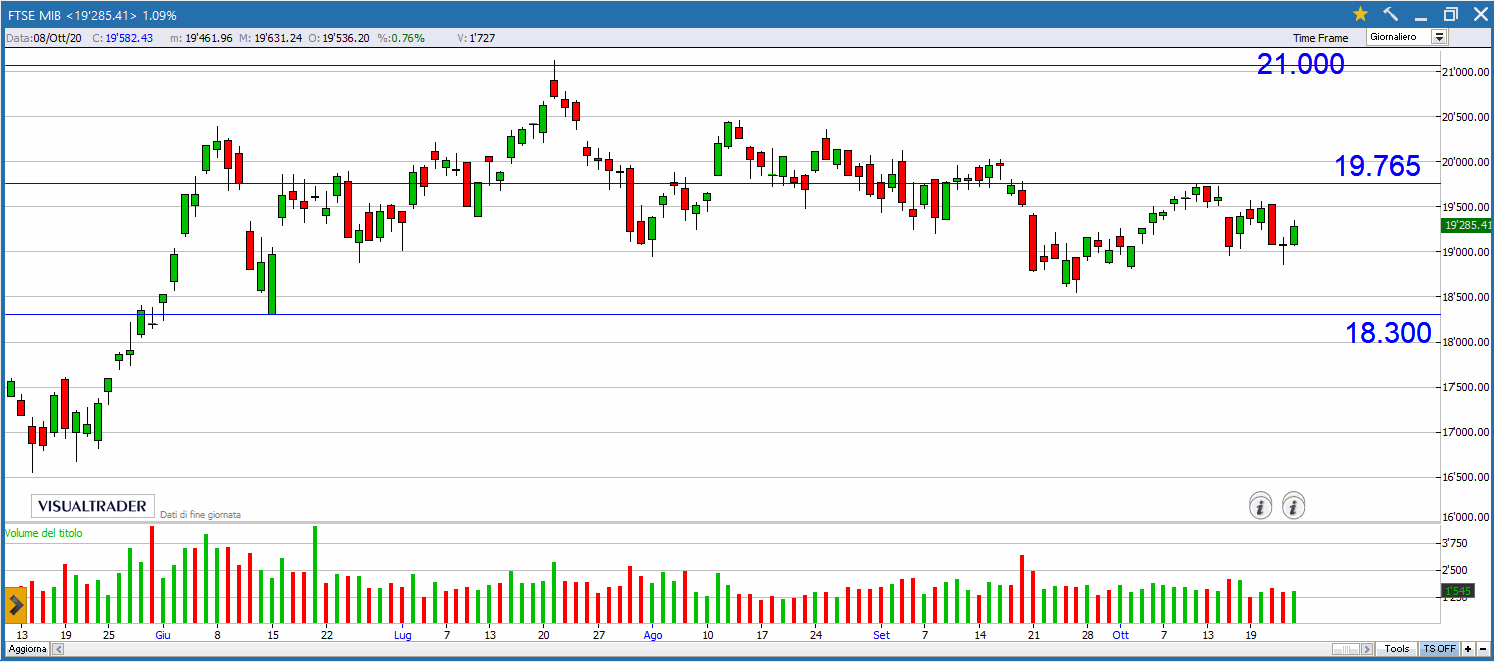Click the 'Set' month marker on time axis
1496x662 pixels.
[x=881, y=634]
